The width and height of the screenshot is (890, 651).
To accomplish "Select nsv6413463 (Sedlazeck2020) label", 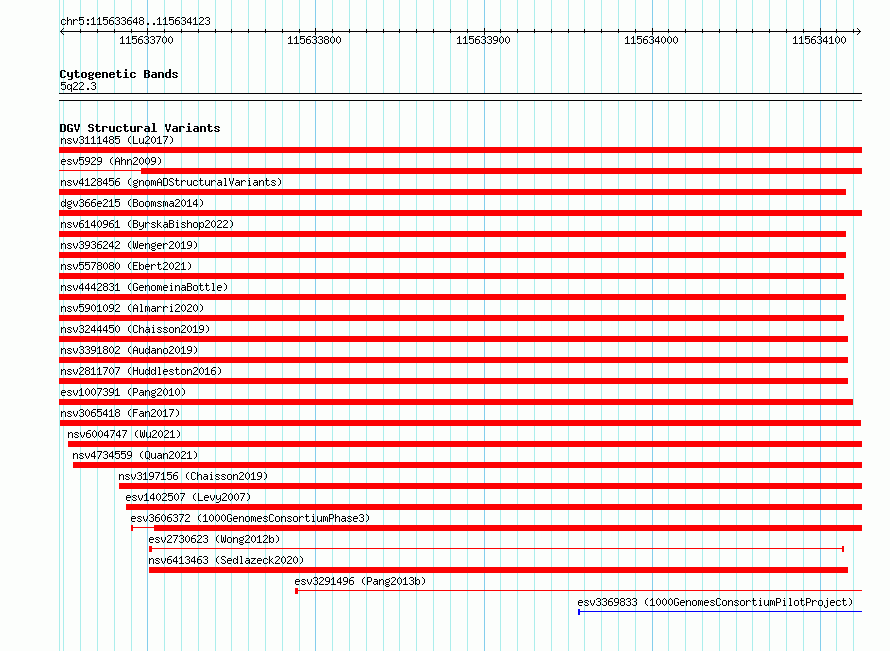I will [x=226, y=560].
